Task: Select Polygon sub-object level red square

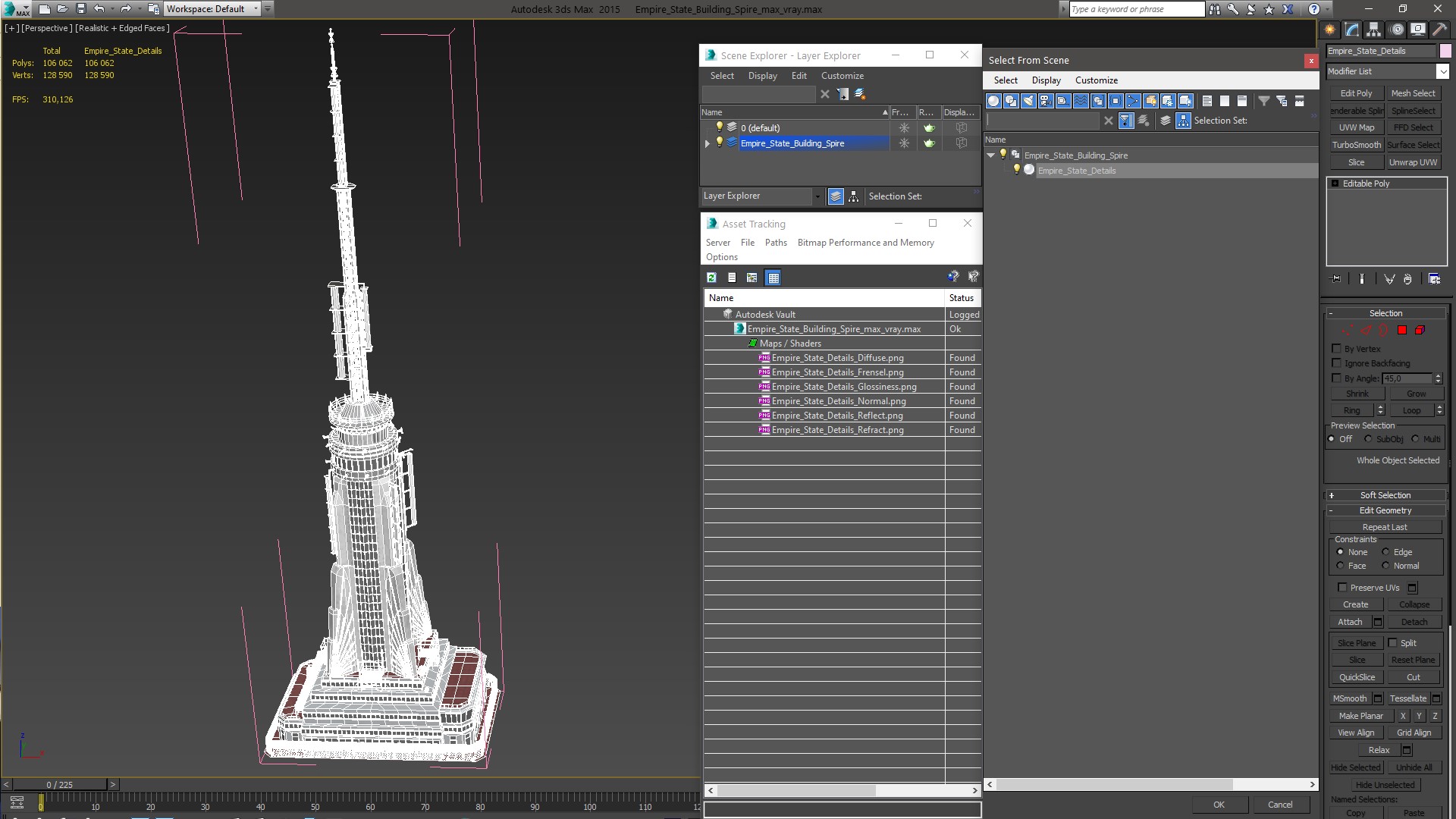Action: coord(1402,330)
